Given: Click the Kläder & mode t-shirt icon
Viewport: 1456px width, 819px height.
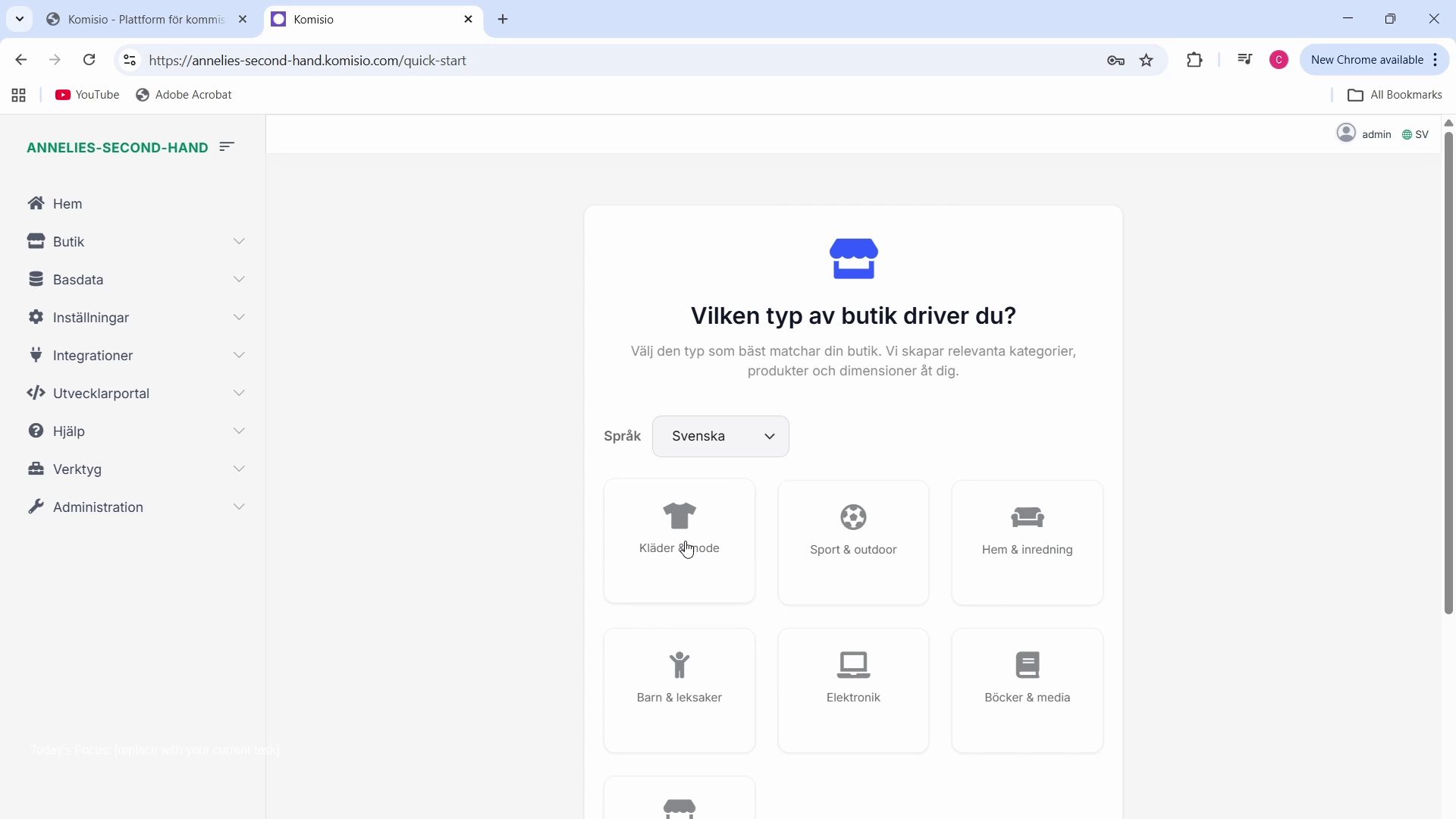Looking at the screenshot, I should coord(679,516).
